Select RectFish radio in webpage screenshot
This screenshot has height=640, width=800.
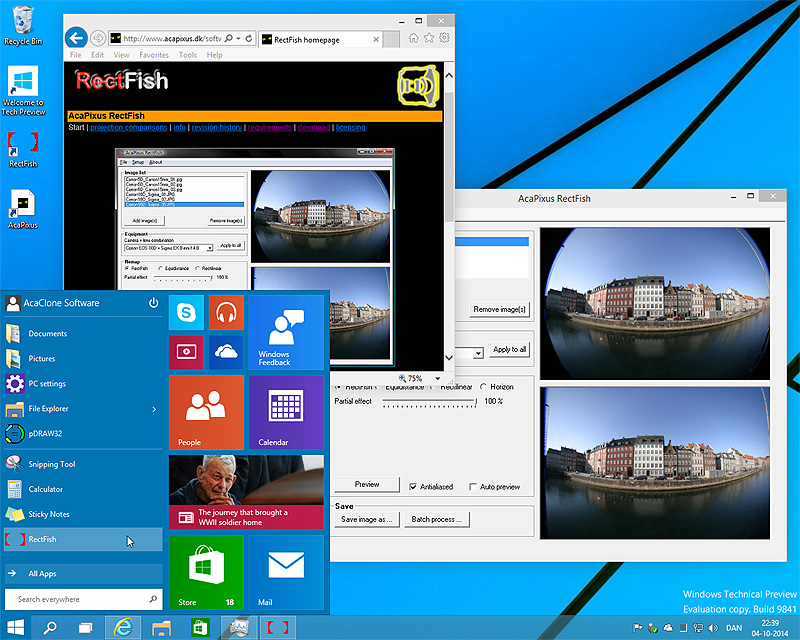pyautogui.click(x=127, y=268)
